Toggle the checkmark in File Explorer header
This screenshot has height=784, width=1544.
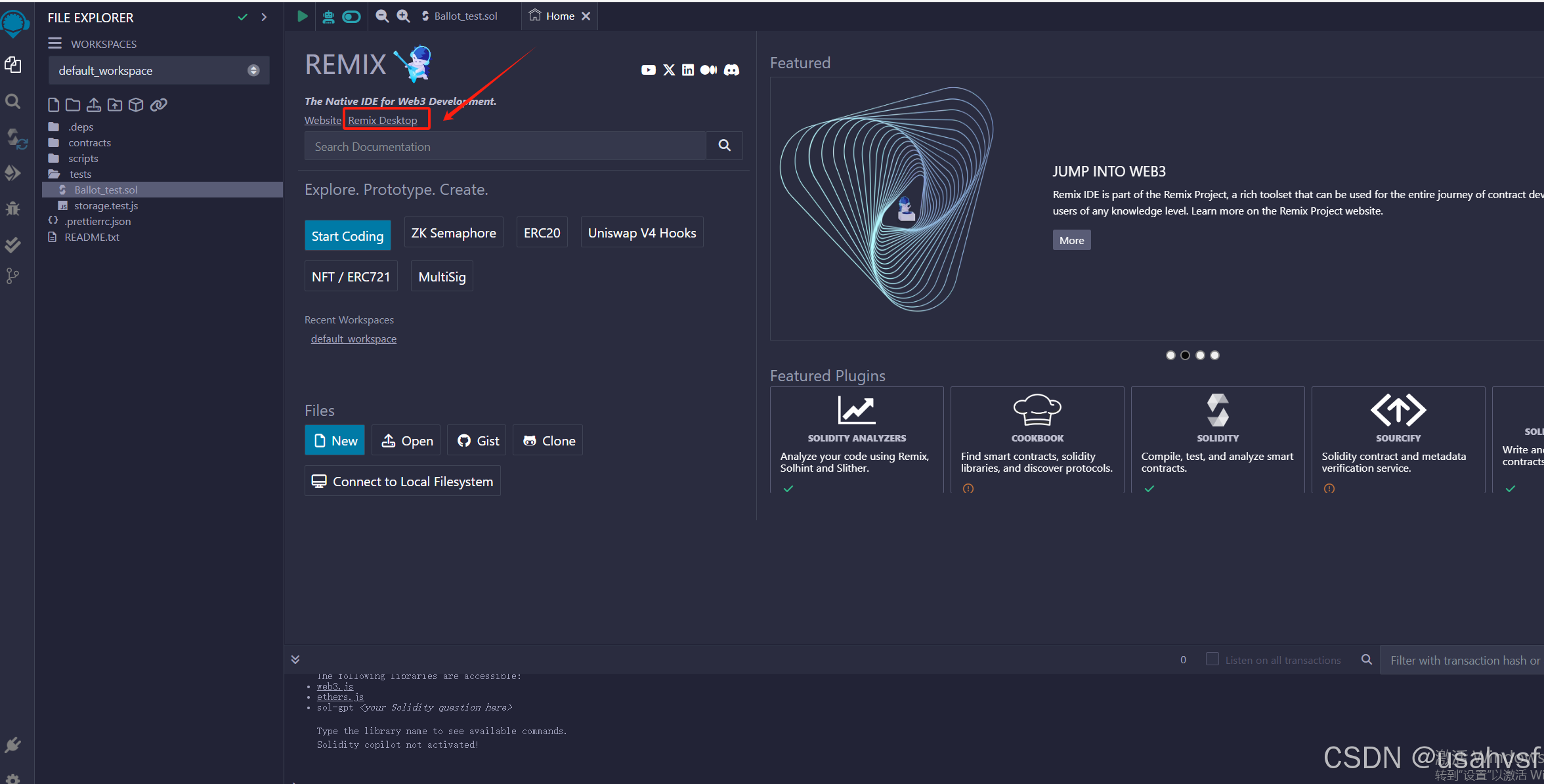point(242,17)
